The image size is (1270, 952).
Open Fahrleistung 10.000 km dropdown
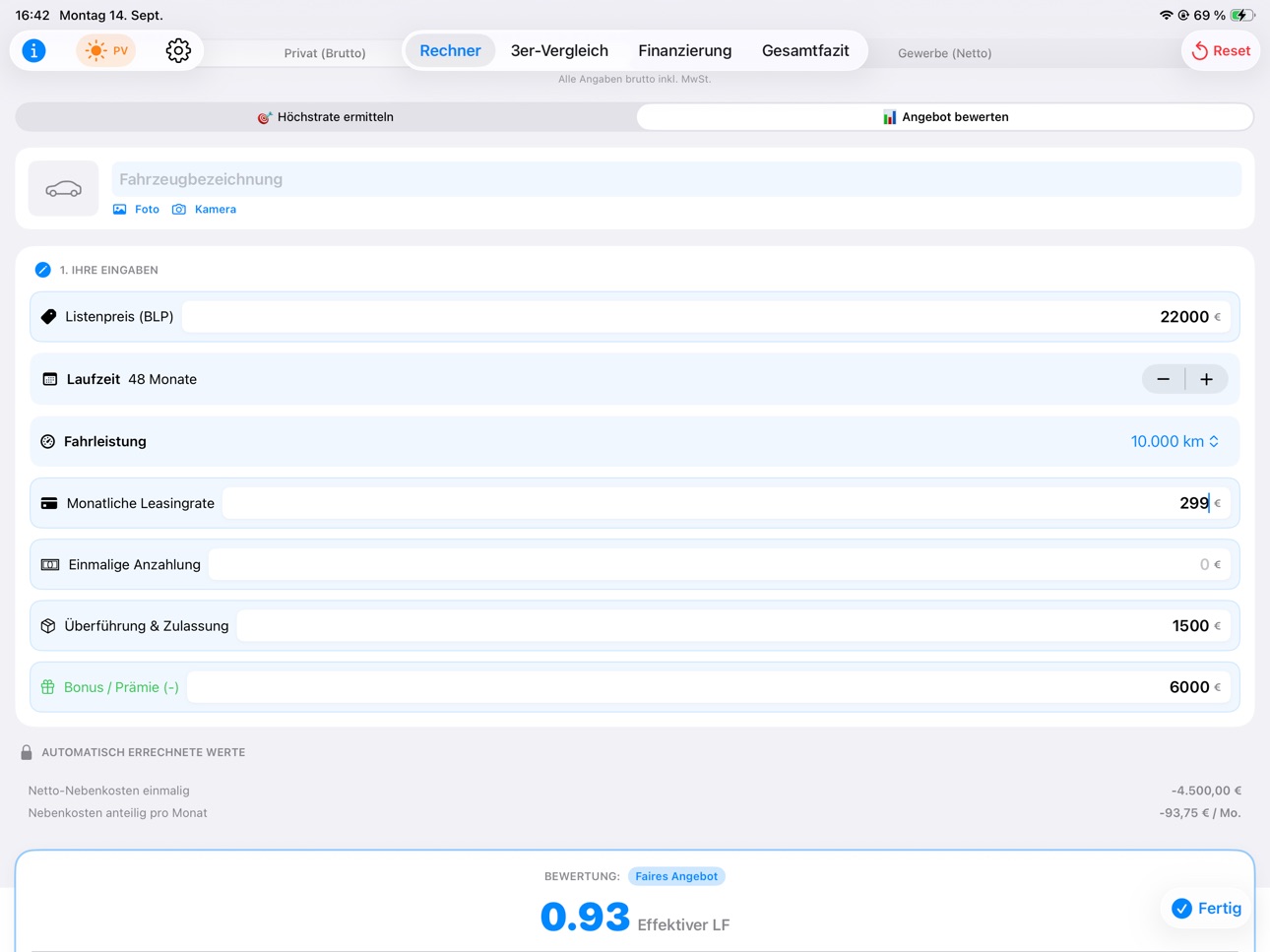pos(1175,441)
